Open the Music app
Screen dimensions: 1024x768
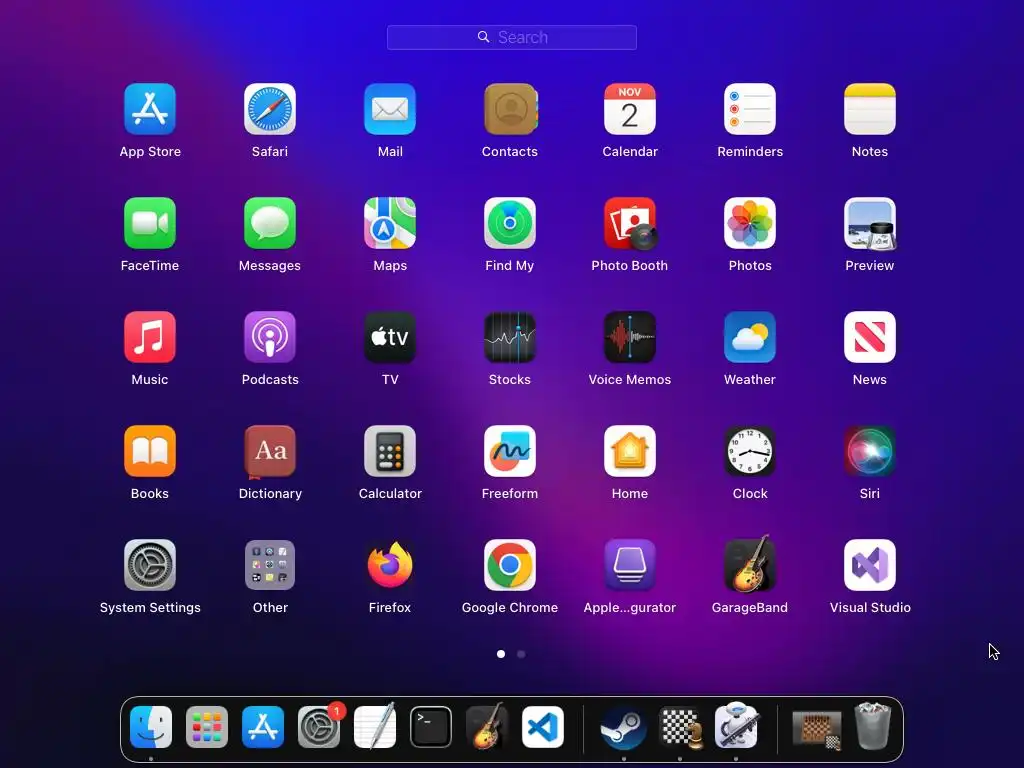pos(150,337)
